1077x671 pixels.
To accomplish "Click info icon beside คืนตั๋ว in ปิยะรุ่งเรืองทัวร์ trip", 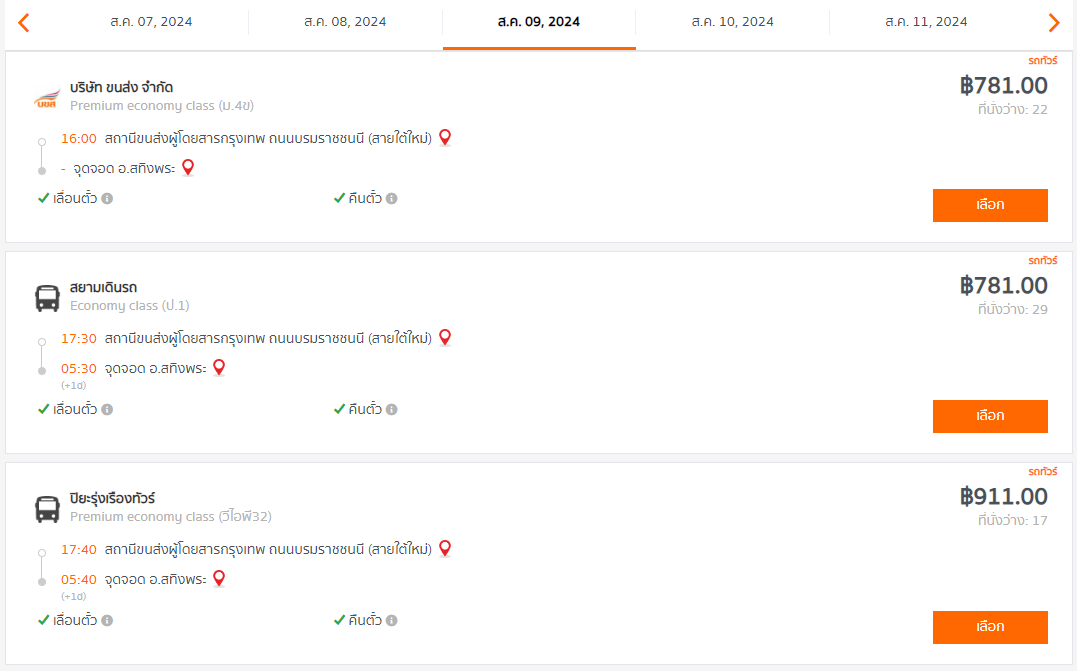I will pos(392,620).
